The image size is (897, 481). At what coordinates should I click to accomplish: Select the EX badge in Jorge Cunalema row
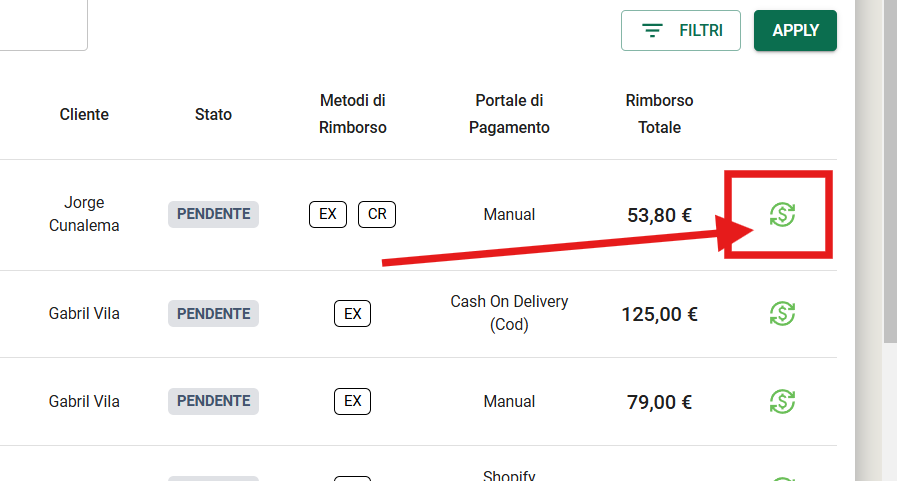(x=328, y=214)
